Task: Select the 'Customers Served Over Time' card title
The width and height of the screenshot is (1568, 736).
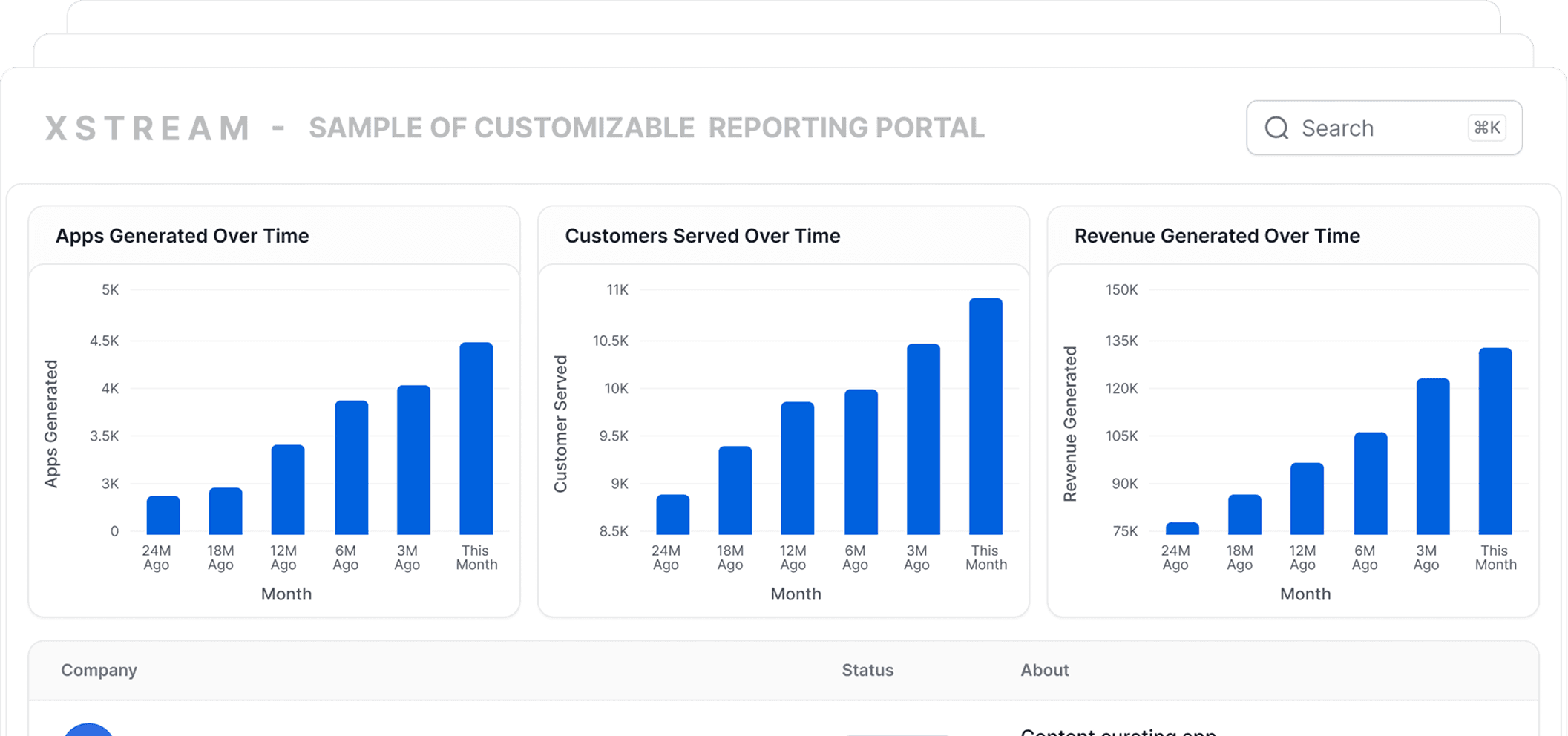Action: pyautogui.click(x=703, y=236)
